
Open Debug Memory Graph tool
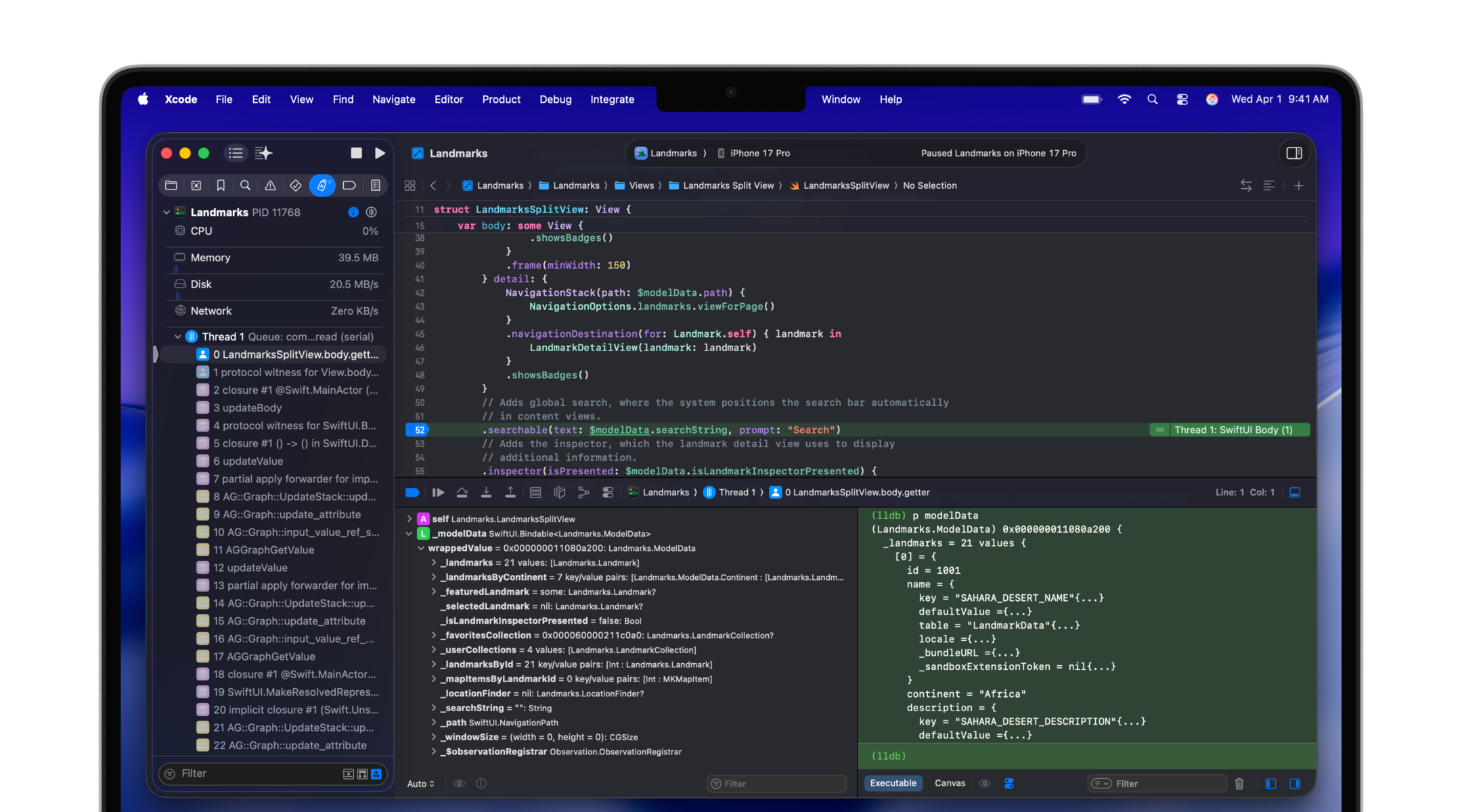coord(583,493)
